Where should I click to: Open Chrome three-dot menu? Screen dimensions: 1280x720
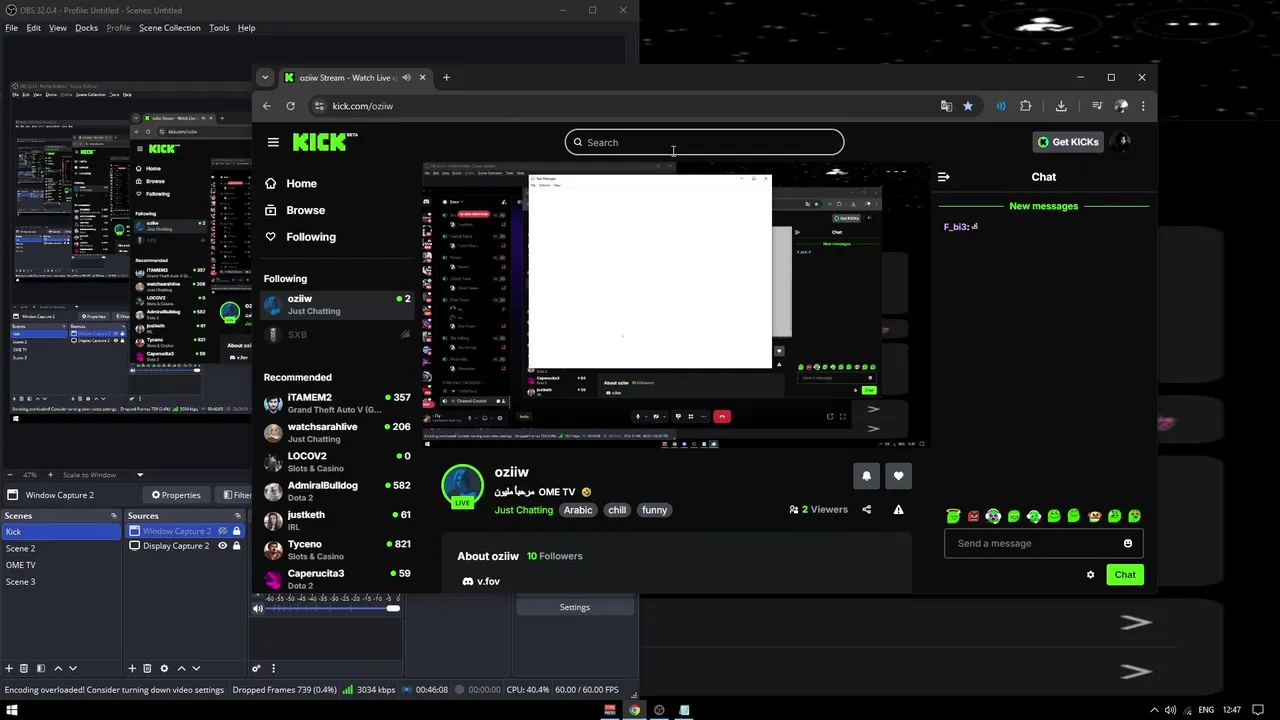(x=1143, y=106)
